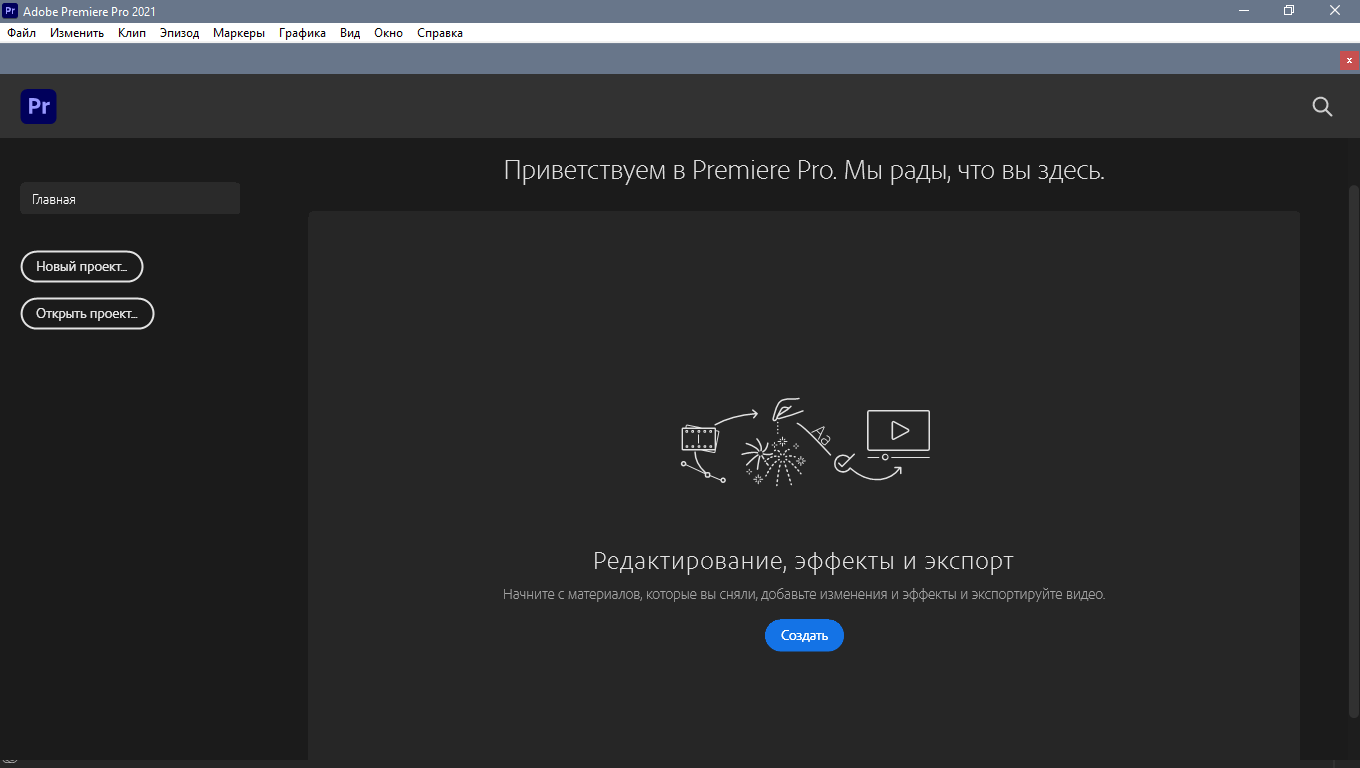The image size is (1360, 768).
Task: Click the Premiere Pro logo icon
Action: pyautogui.click(x=39, y=106)
